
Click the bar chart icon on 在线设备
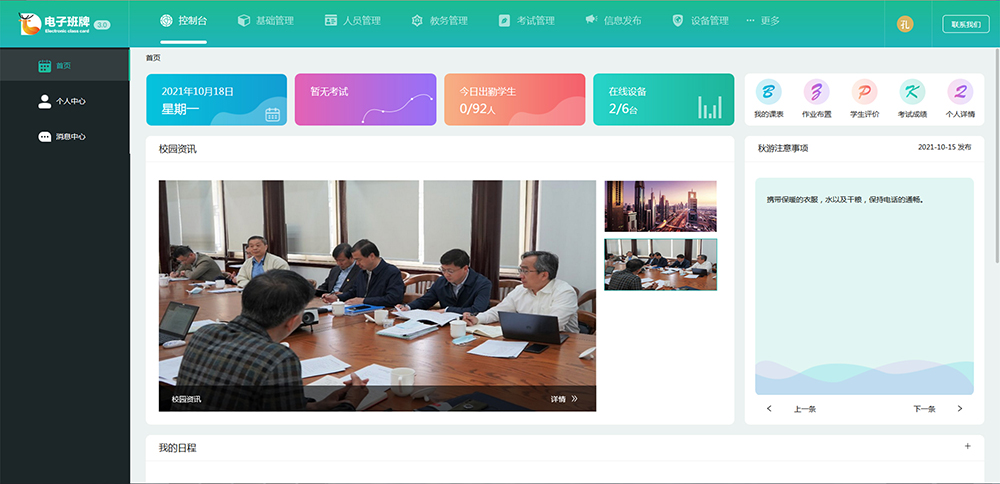710,107
